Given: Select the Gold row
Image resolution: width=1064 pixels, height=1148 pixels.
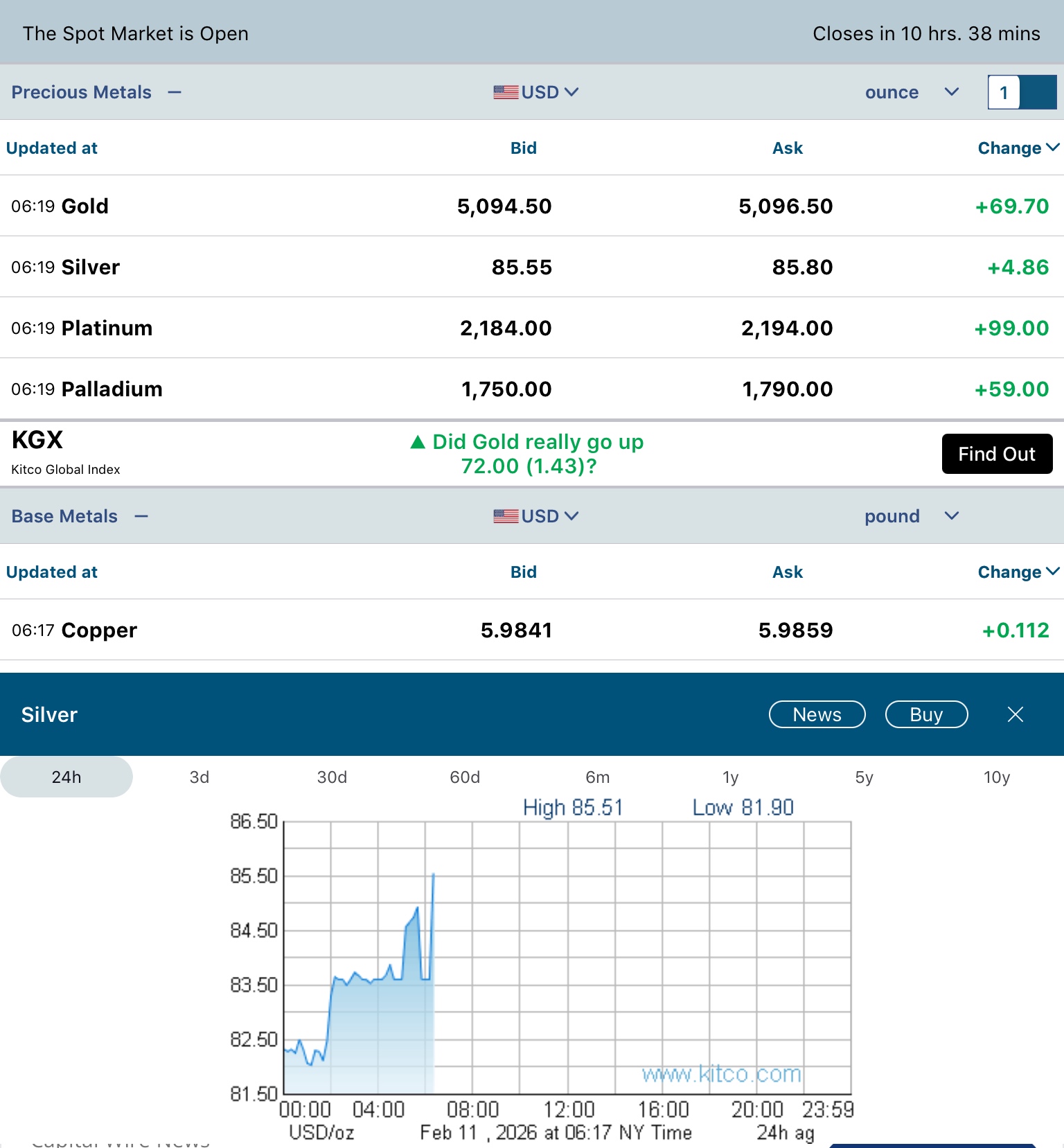Looking at the screenshot, I should coord(532,206).
